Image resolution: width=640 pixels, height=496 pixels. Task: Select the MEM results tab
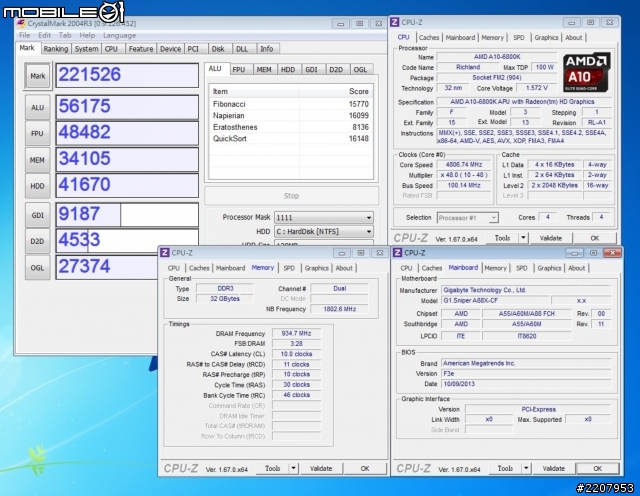pyautogui.click(x=264, y=70)
